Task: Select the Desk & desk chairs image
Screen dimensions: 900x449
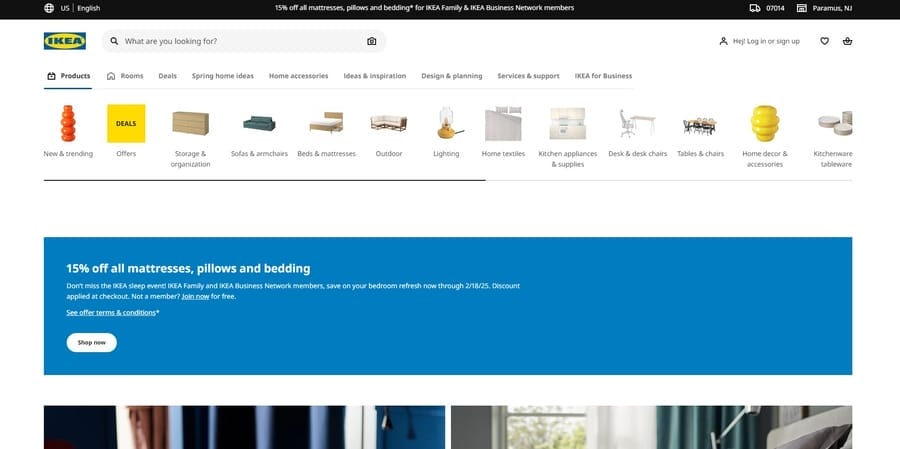Action: click(637, 123)
